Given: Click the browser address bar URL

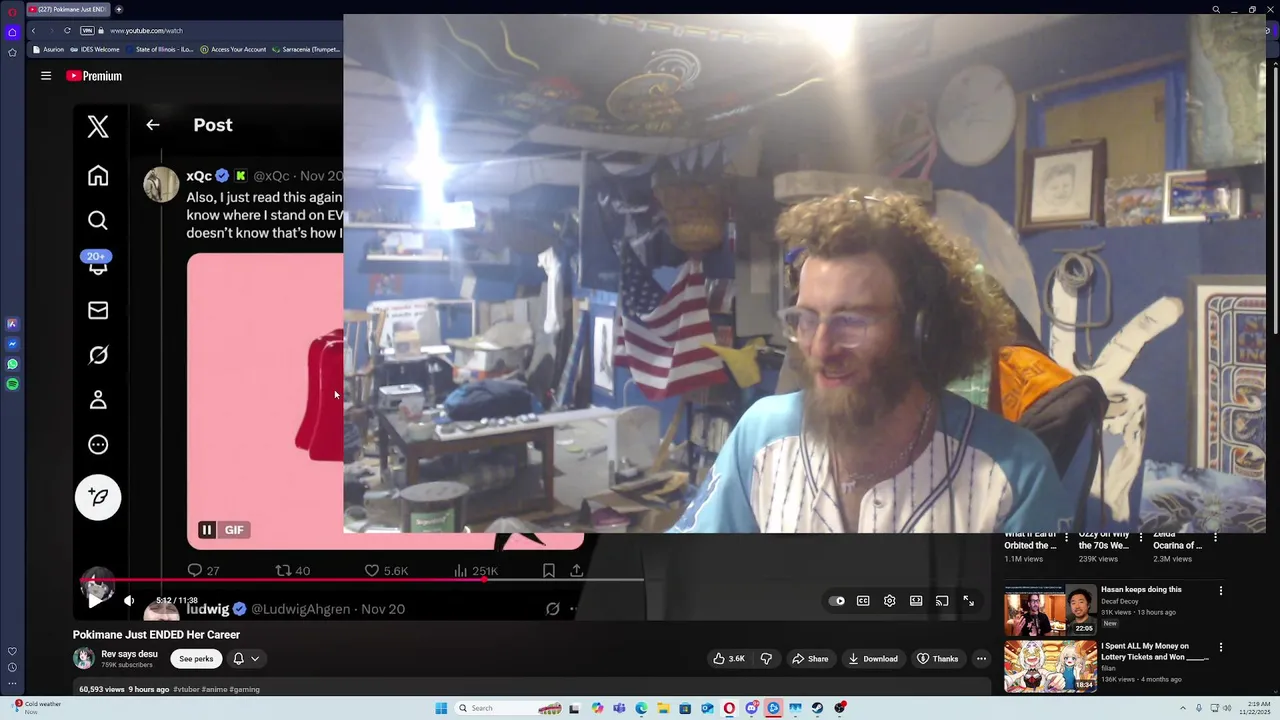Looking at the screenshot, I should (147, 31).
